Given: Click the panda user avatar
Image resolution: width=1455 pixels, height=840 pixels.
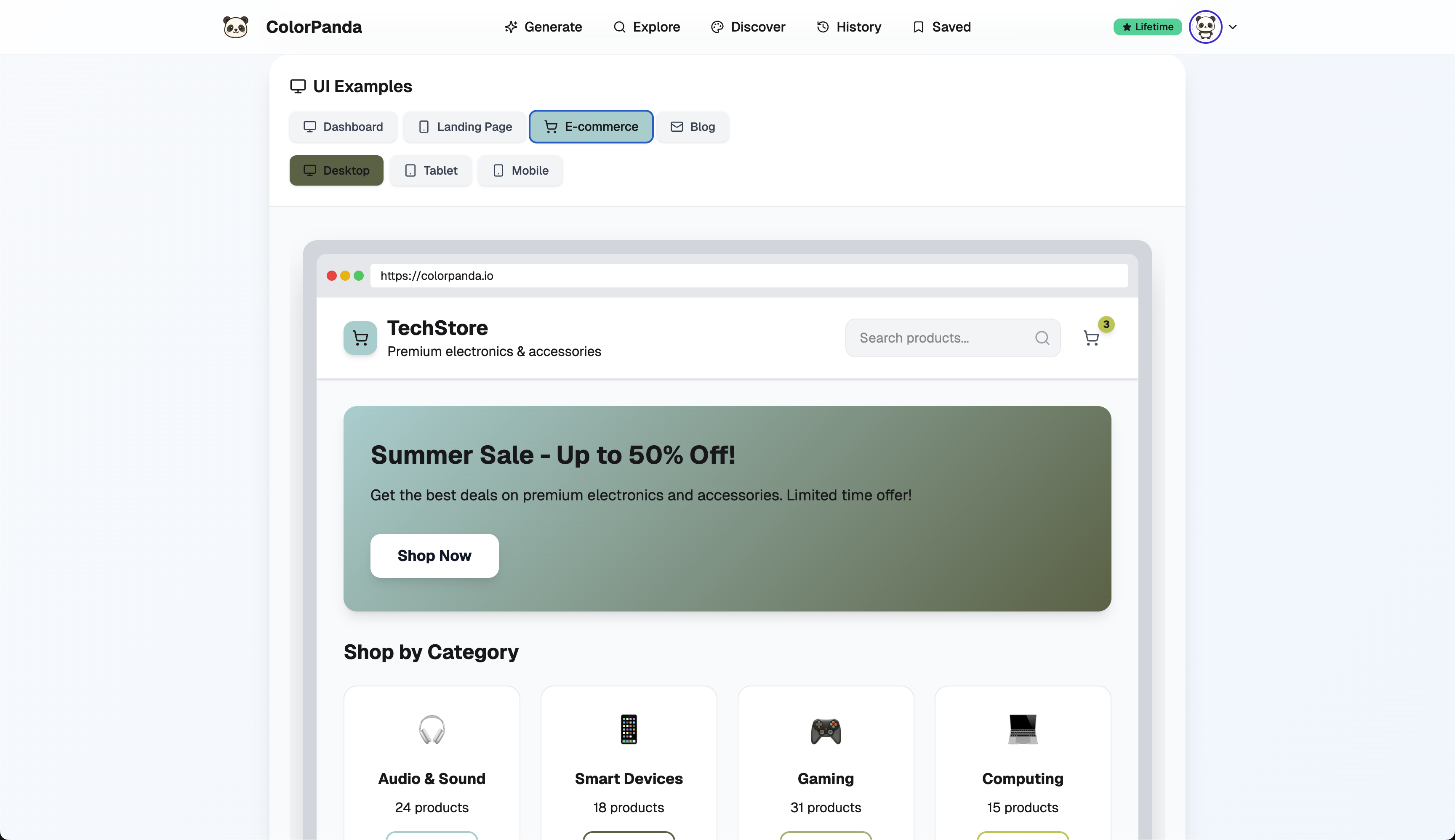Looking at the screenshot, I should pyautogui.click(x=1205, y=27).
